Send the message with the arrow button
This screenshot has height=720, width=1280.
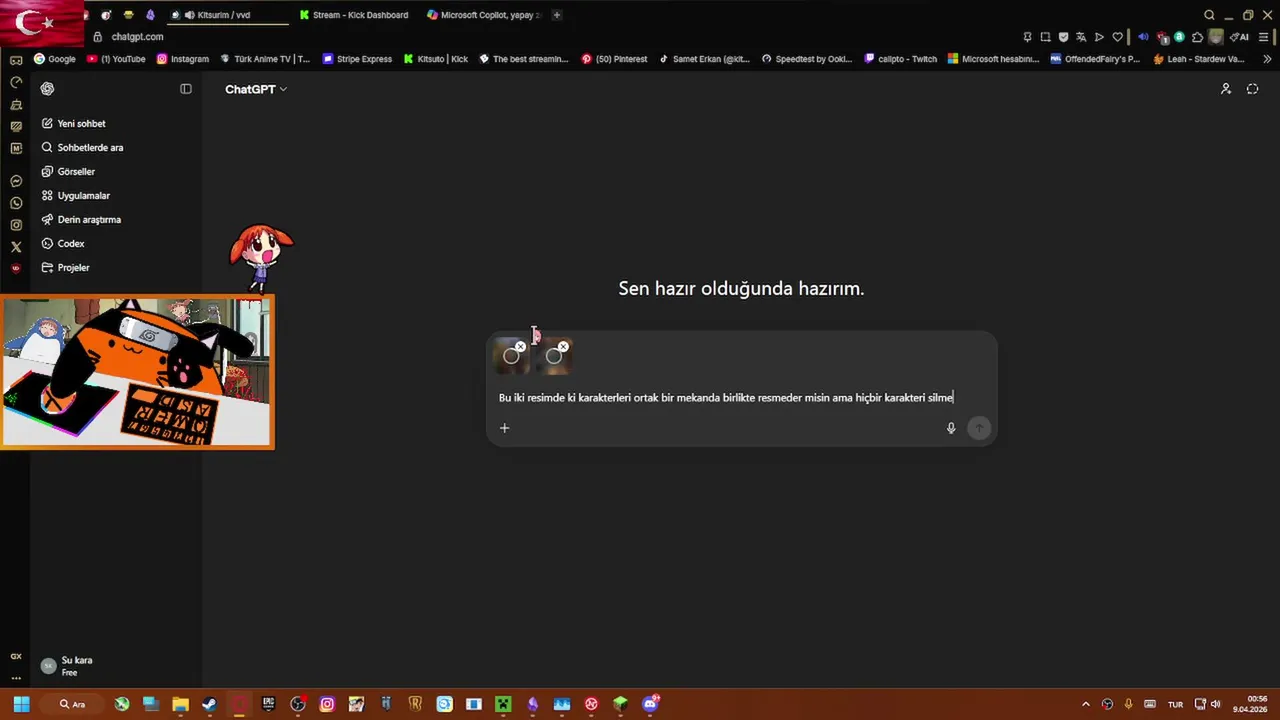[979, 428]
